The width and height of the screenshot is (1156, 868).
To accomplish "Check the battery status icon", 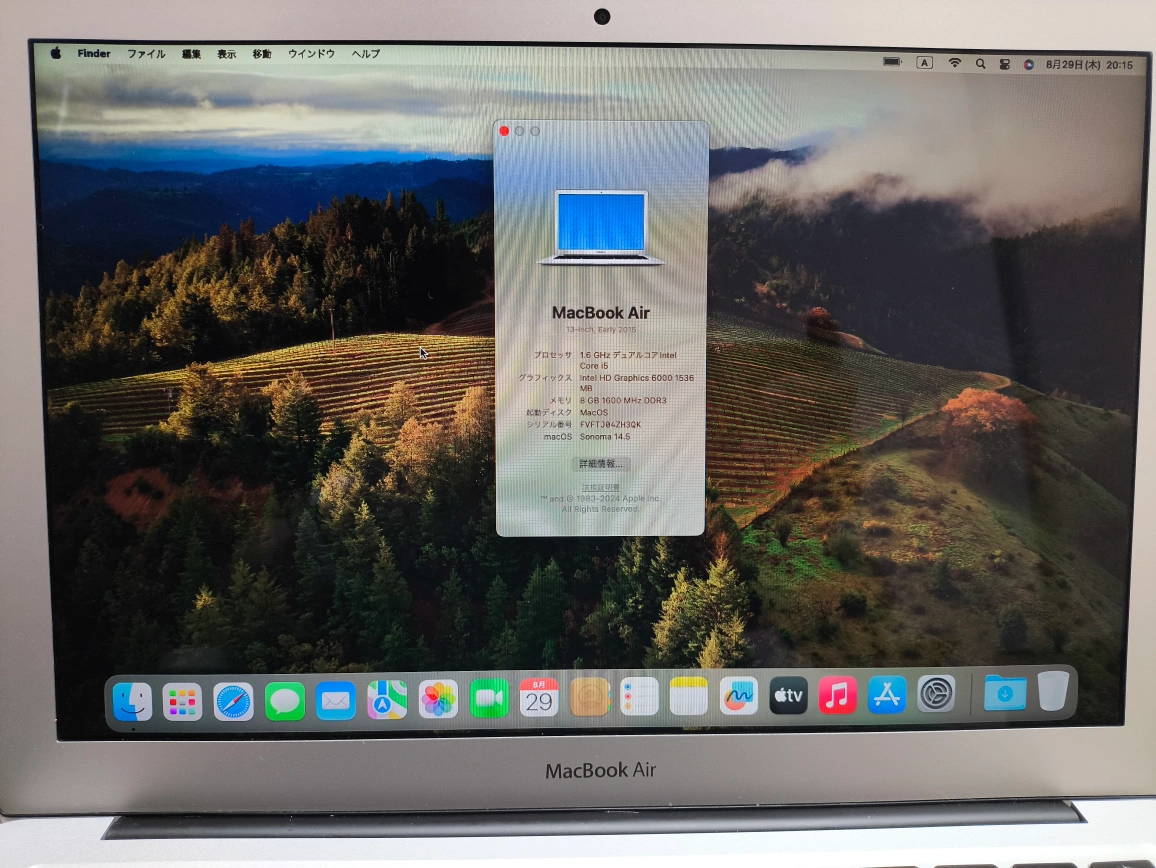I will point(892,62).
